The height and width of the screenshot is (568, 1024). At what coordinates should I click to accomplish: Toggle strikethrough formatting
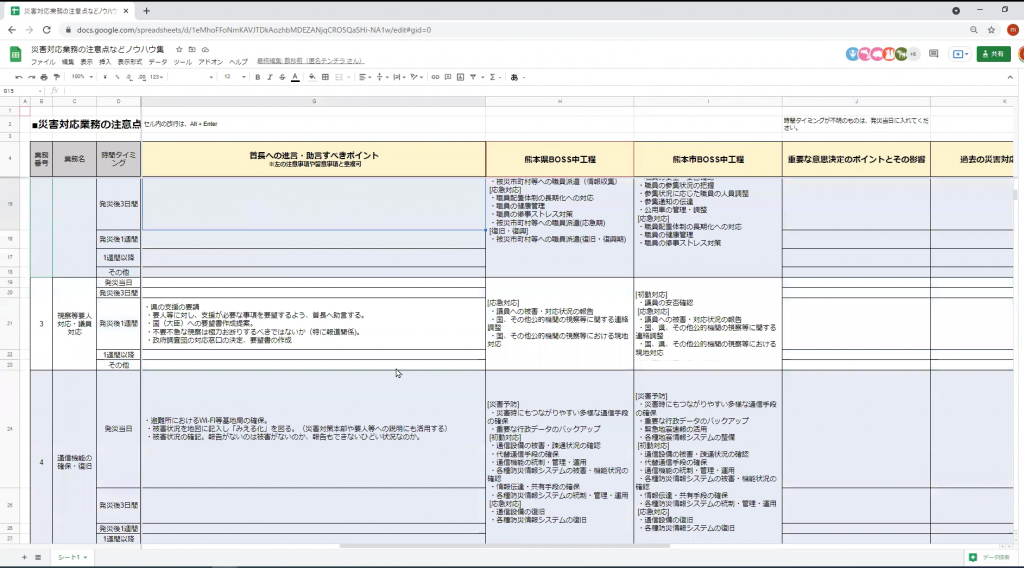click(282, 77)
